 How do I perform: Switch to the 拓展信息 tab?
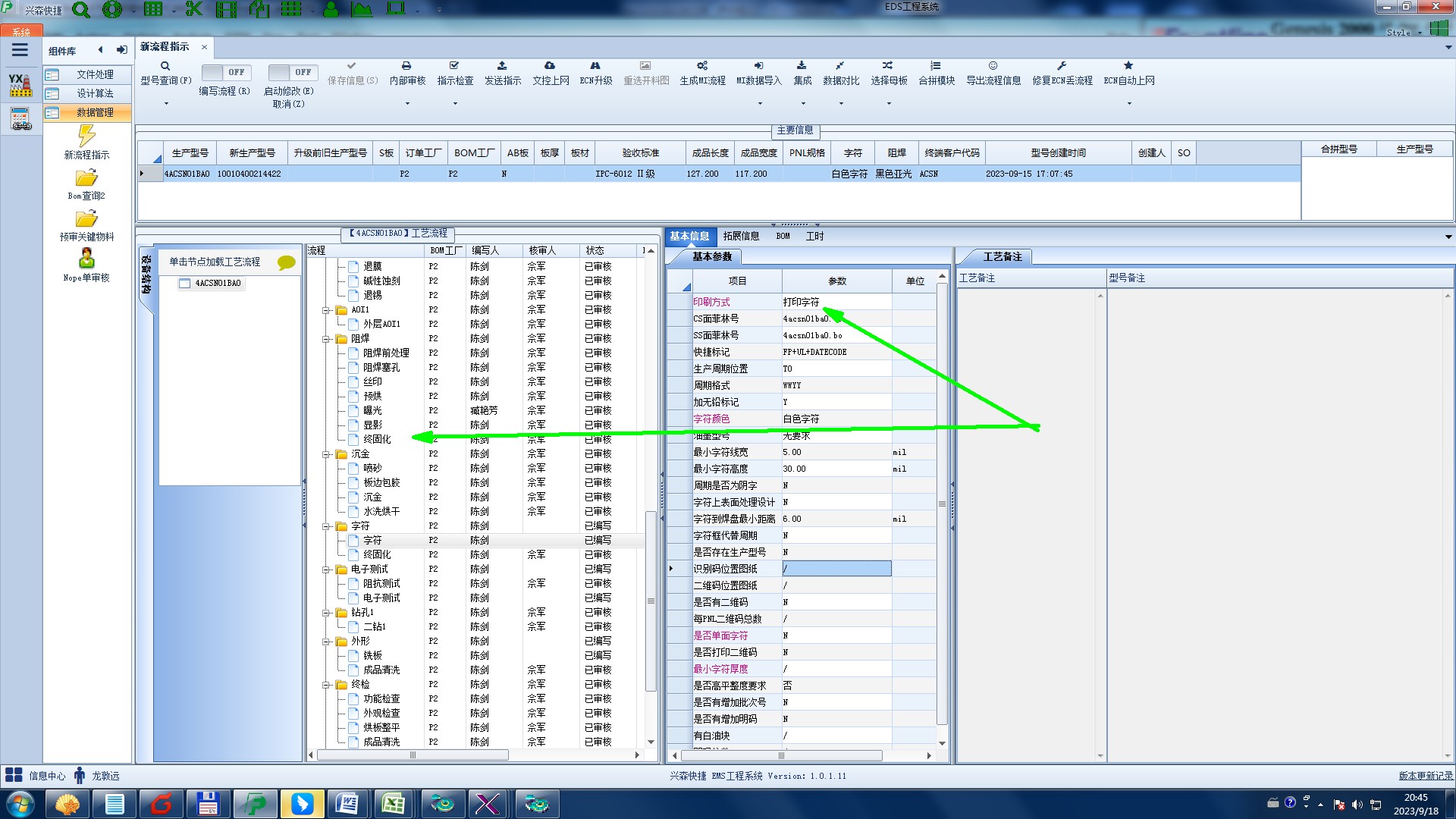[740, 237]
